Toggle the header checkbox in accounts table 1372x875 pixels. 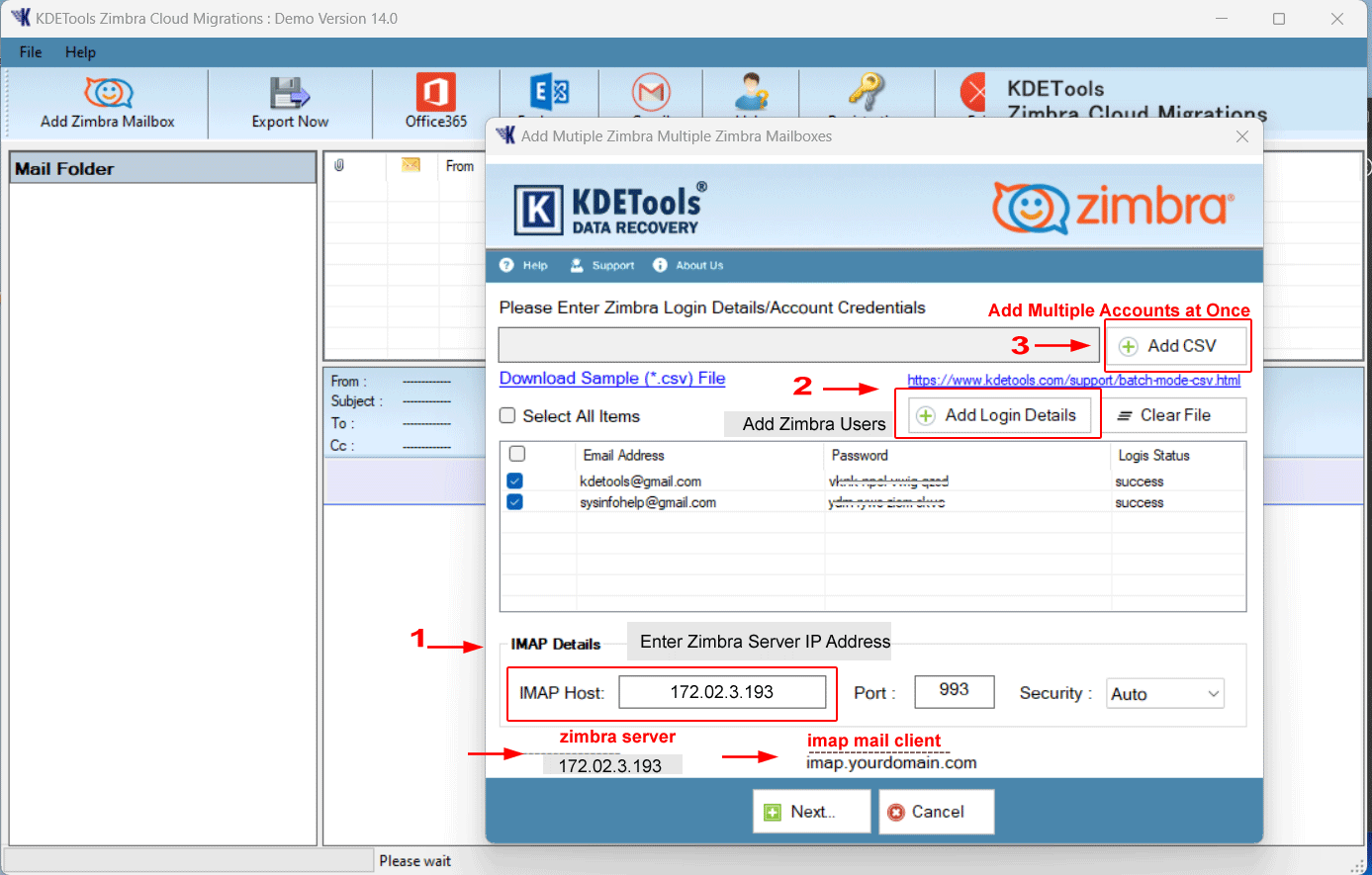coord(516,455)
